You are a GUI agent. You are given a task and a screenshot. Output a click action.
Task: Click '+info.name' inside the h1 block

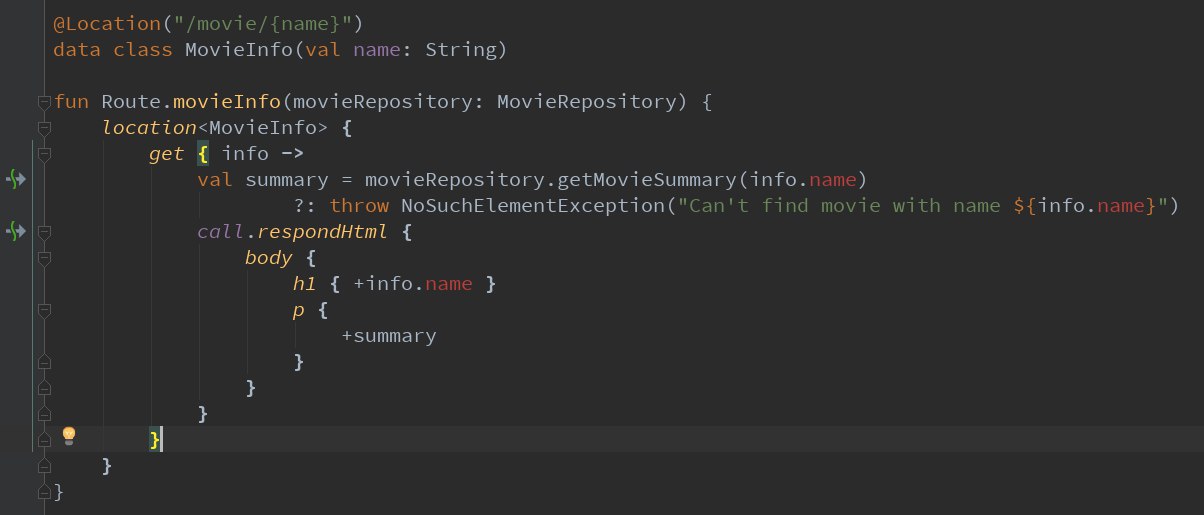(413, 283)
